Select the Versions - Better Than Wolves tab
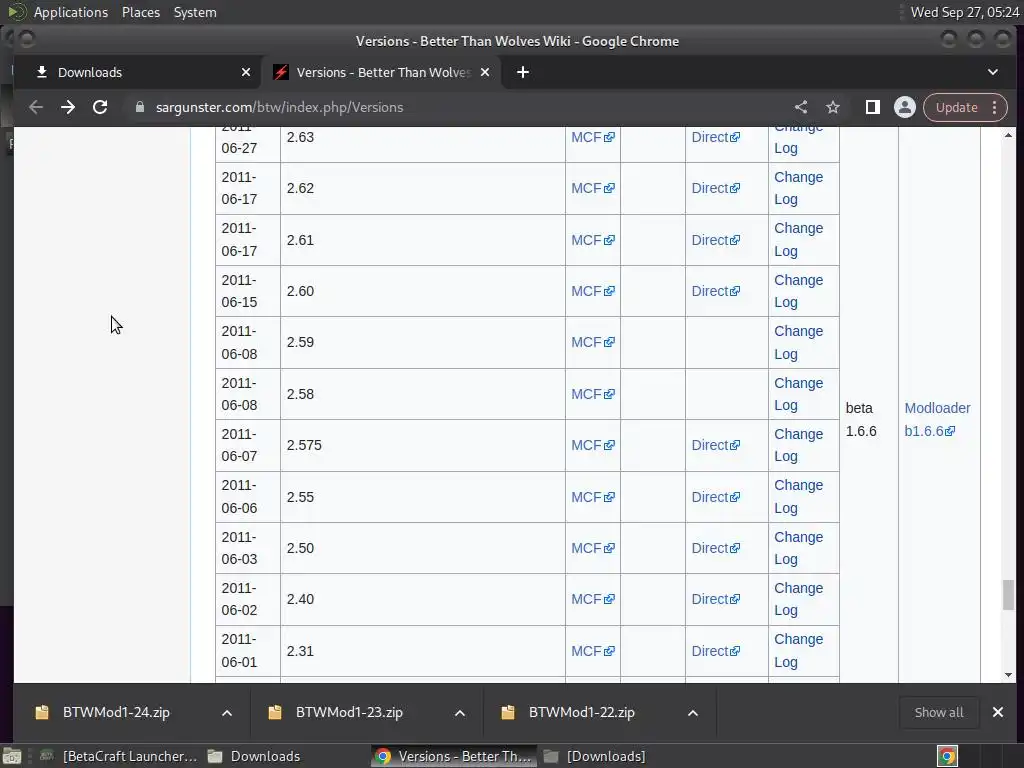Screen dimensions: 1024x768 pyautogui.click(x=382, y=72)
